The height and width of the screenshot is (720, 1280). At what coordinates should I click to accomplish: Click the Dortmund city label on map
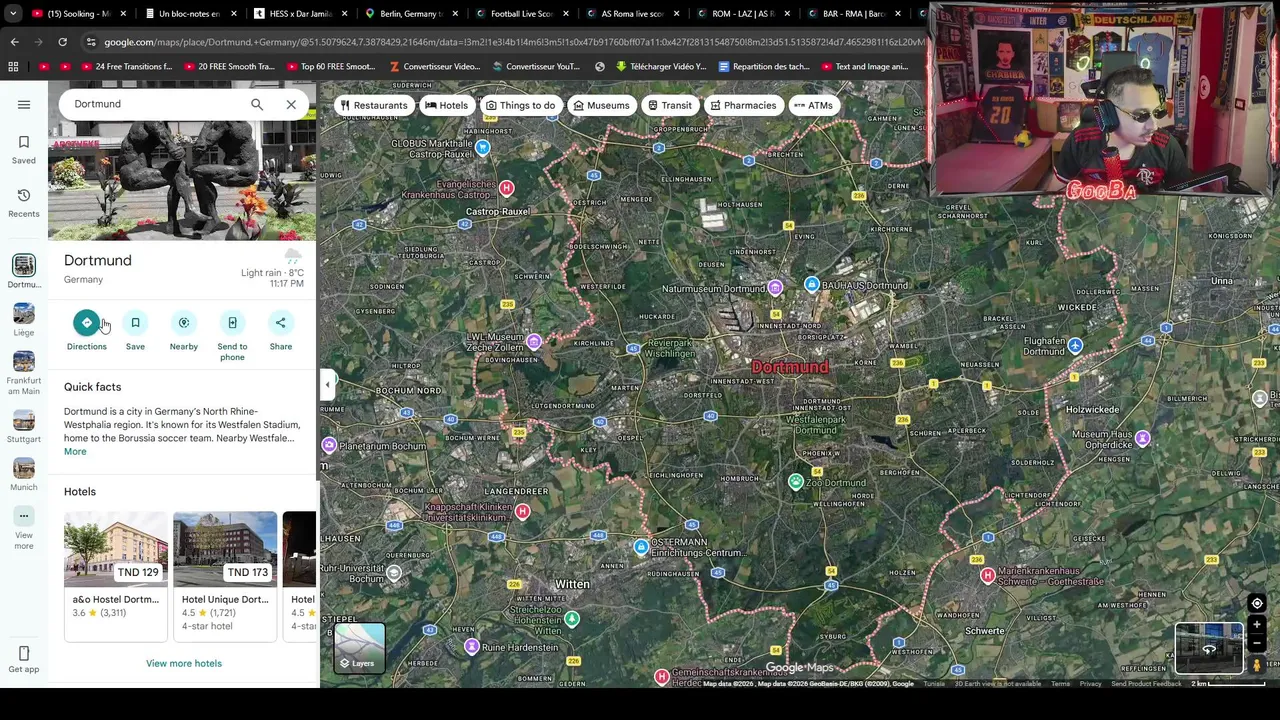(x=790, y=367)
